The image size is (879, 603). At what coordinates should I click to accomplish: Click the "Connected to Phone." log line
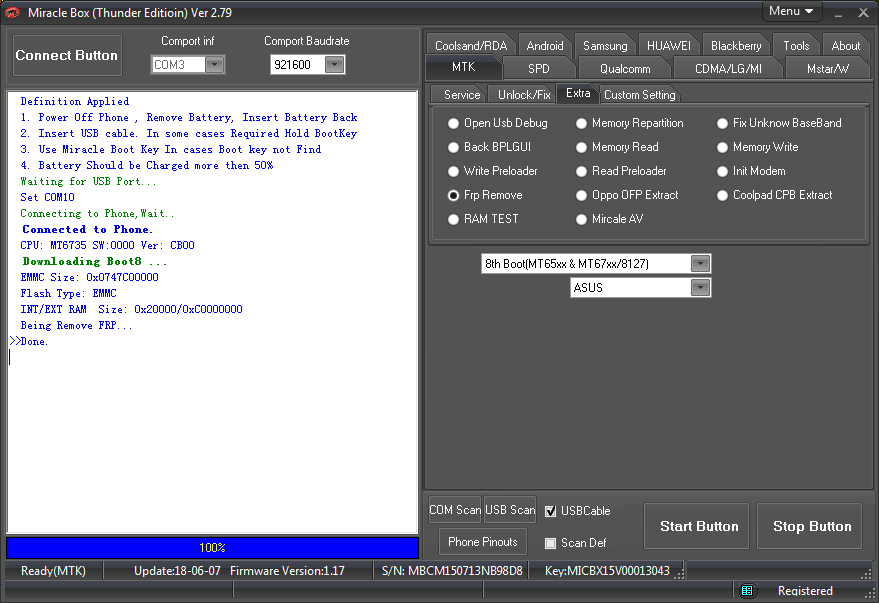point(87,229)
